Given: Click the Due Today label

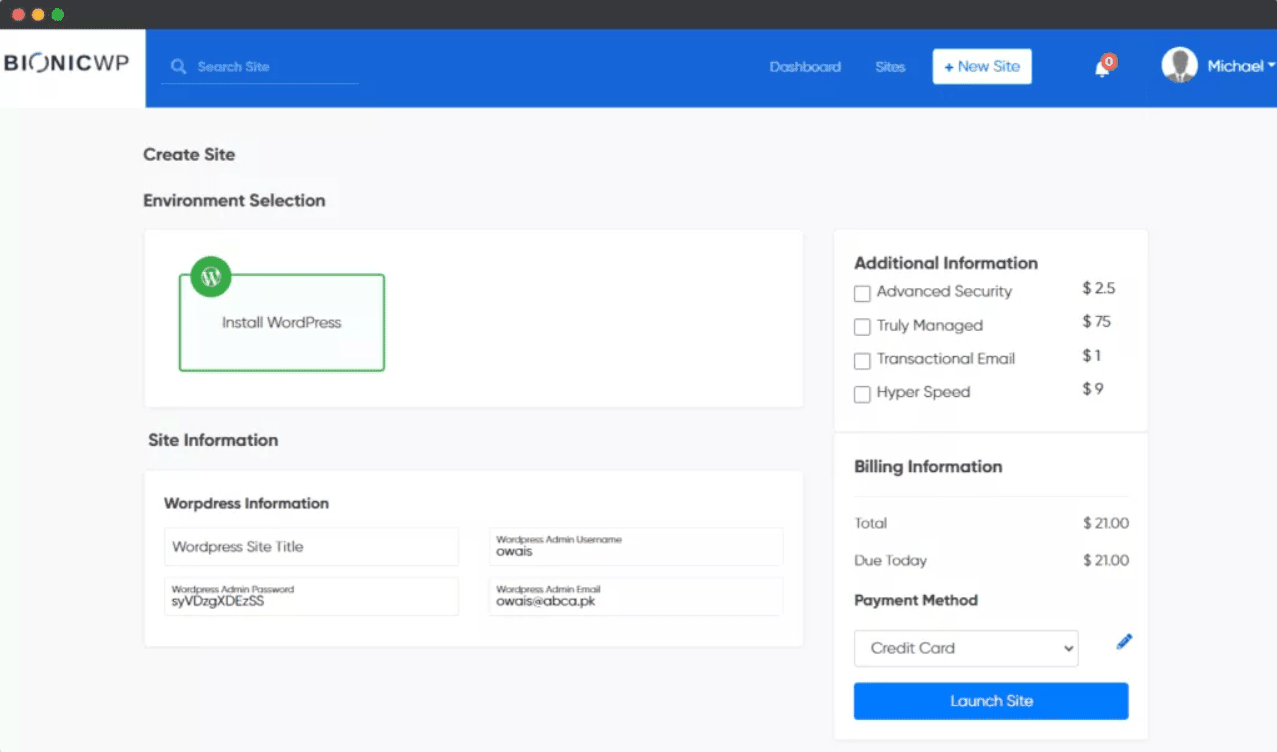Looking at the screenshot, I should point(890,560).
